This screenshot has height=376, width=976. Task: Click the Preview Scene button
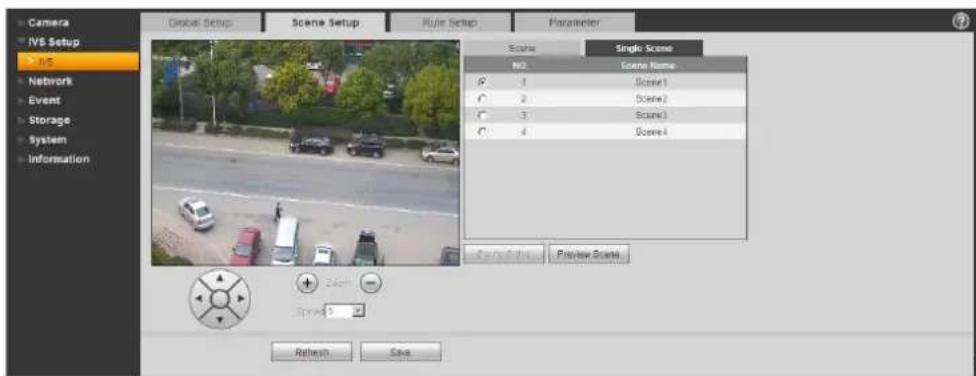[589, 254]
